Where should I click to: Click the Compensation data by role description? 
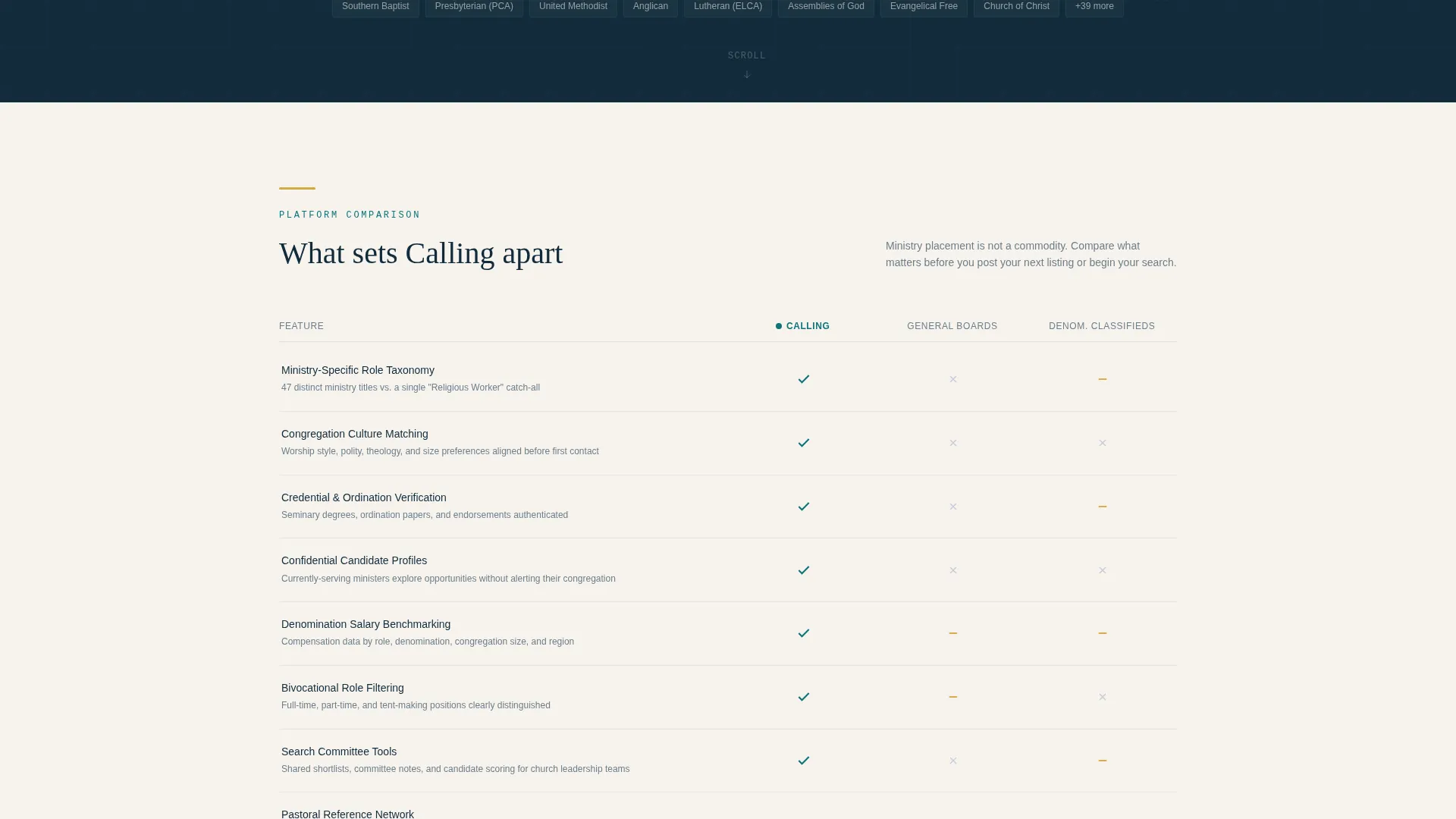point(428,642)
